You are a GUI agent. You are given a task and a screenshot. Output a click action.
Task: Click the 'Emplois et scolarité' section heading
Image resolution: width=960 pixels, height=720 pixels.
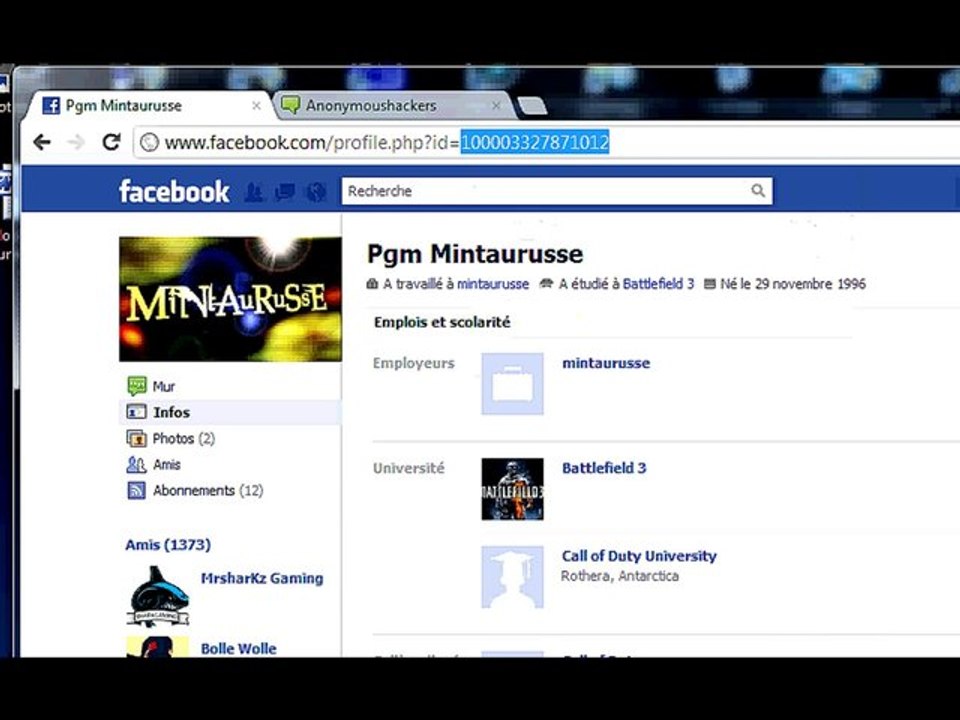442,322
